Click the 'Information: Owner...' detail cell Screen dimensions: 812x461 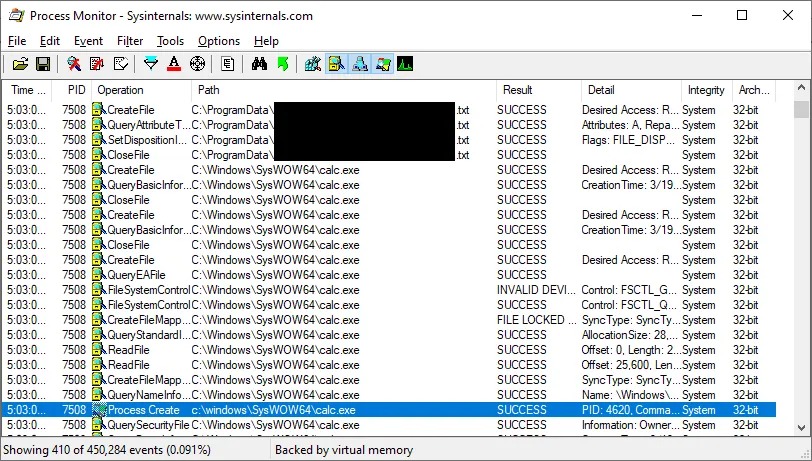pos(630,425)
